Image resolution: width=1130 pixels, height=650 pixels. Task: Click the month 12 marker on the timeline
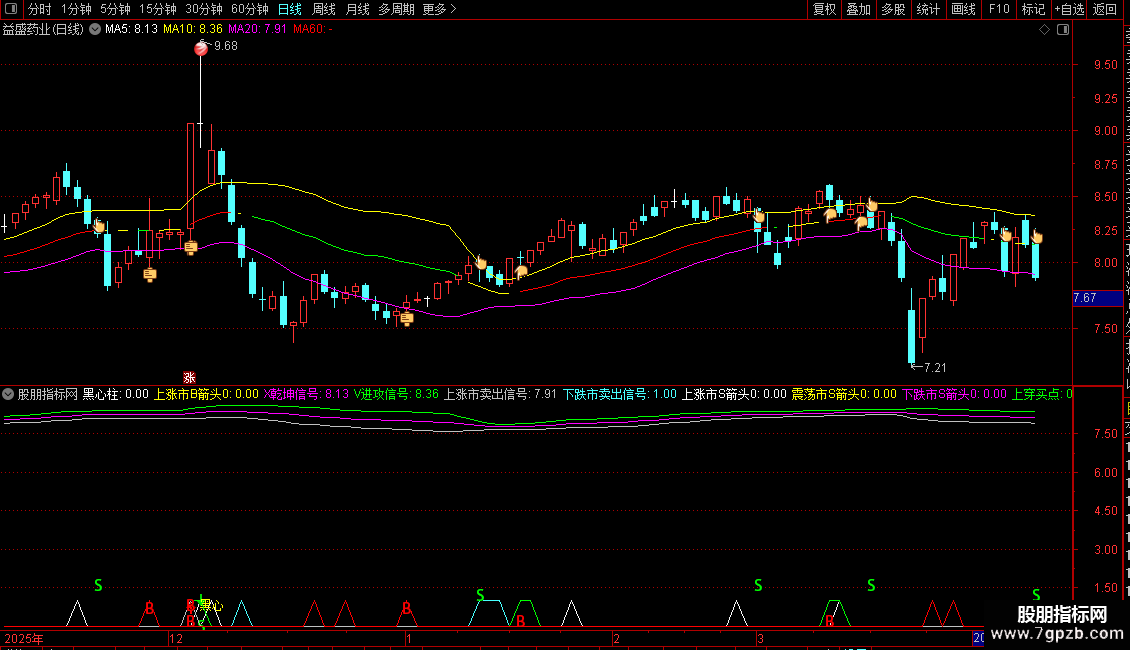coord(176,638)
